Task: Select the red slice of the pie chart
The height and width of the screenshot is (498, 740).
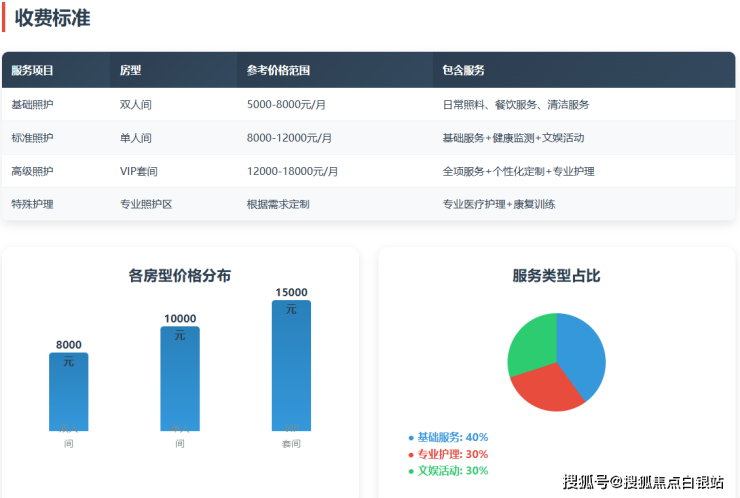Action: point(545,389)
